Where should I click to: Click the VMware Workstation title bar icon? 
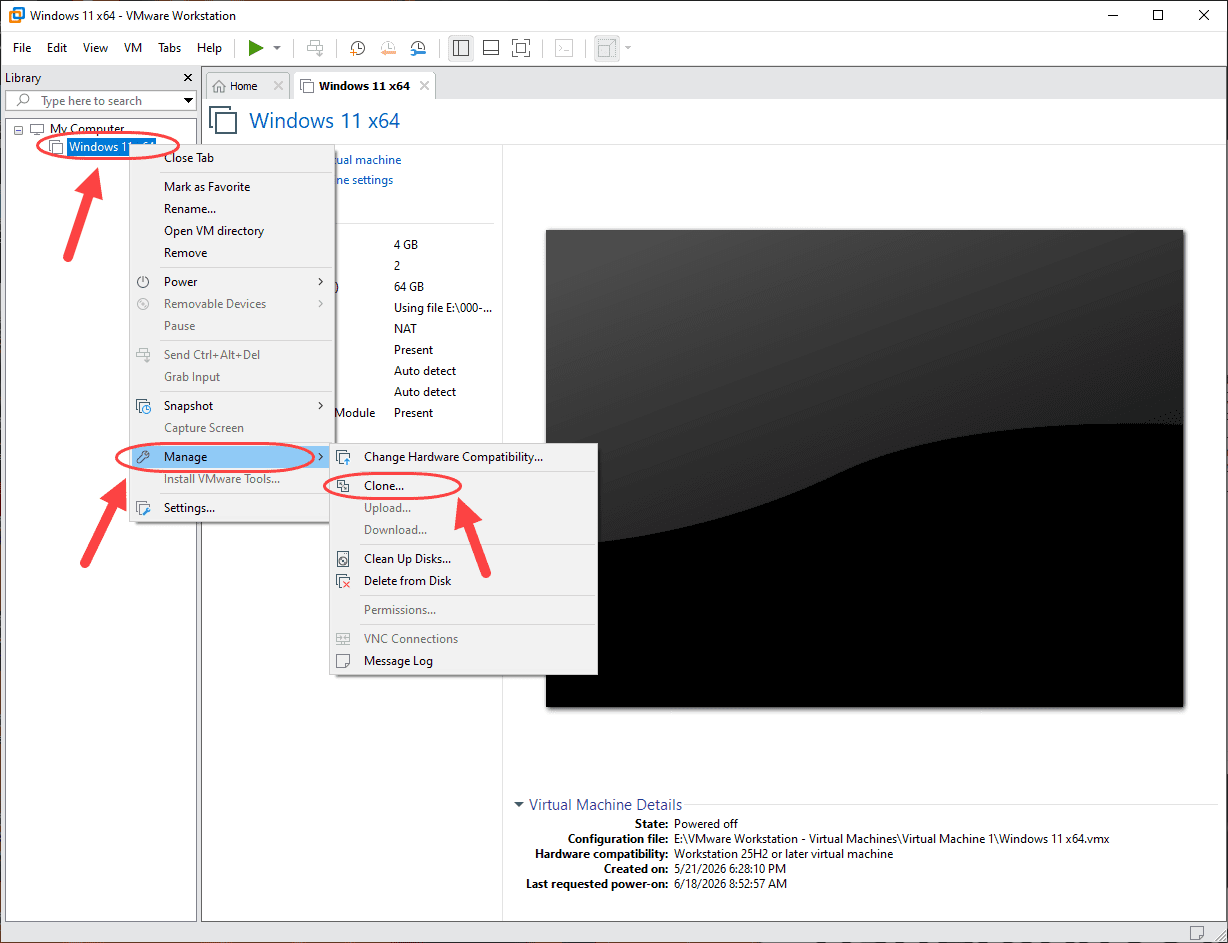[x=16, y=15]
